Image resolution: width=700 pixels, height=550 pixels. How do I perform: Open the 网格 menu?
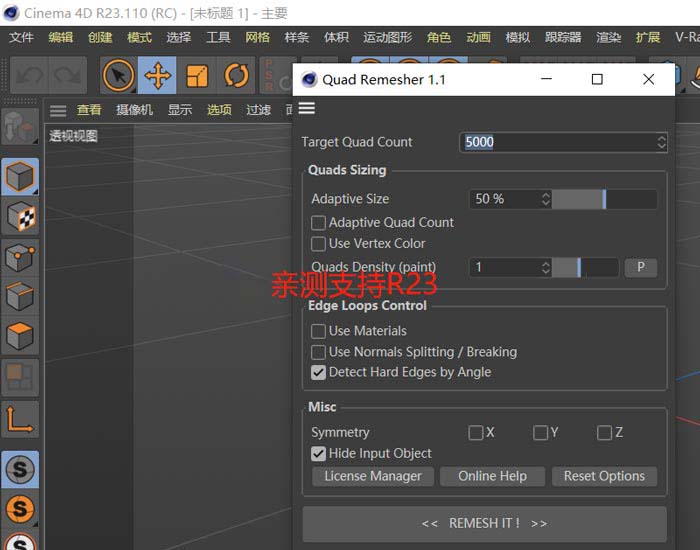258,38
